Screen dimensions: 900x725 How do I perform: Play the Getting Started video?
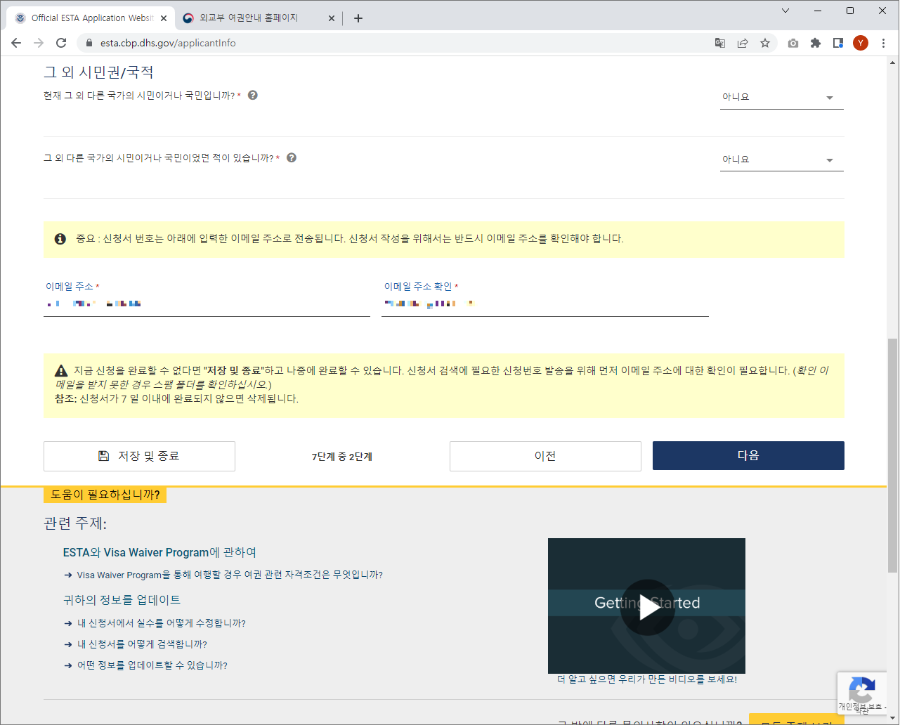(x=647, y=607)
